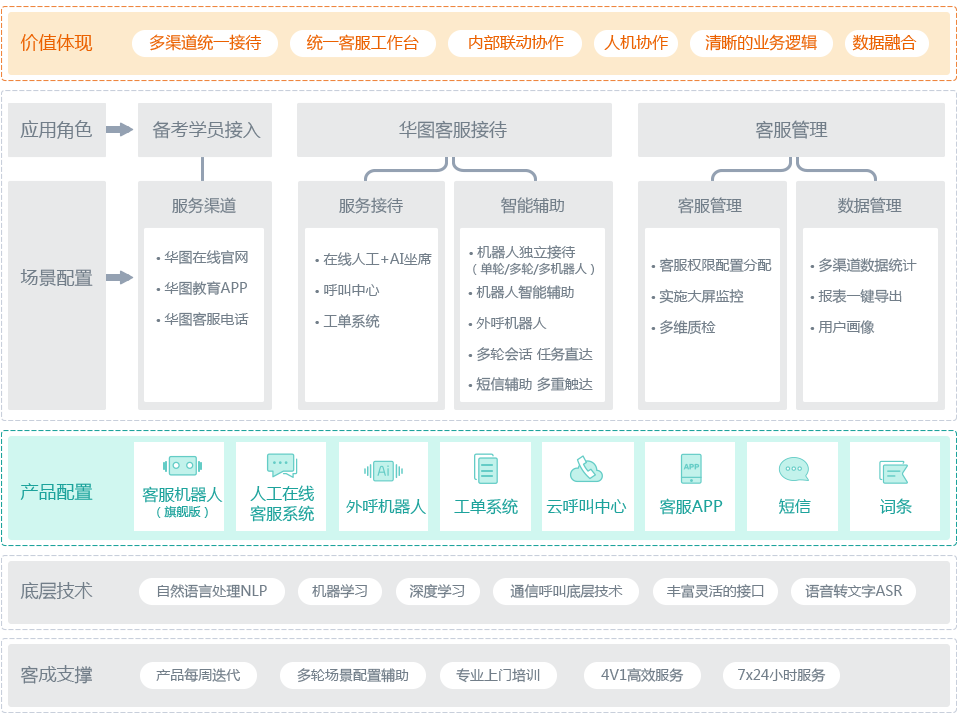Image resolution: width=960 pixels, height=717 pixels.
Task: Click the 备考学员接入 role box
Action: click(205, 130)
